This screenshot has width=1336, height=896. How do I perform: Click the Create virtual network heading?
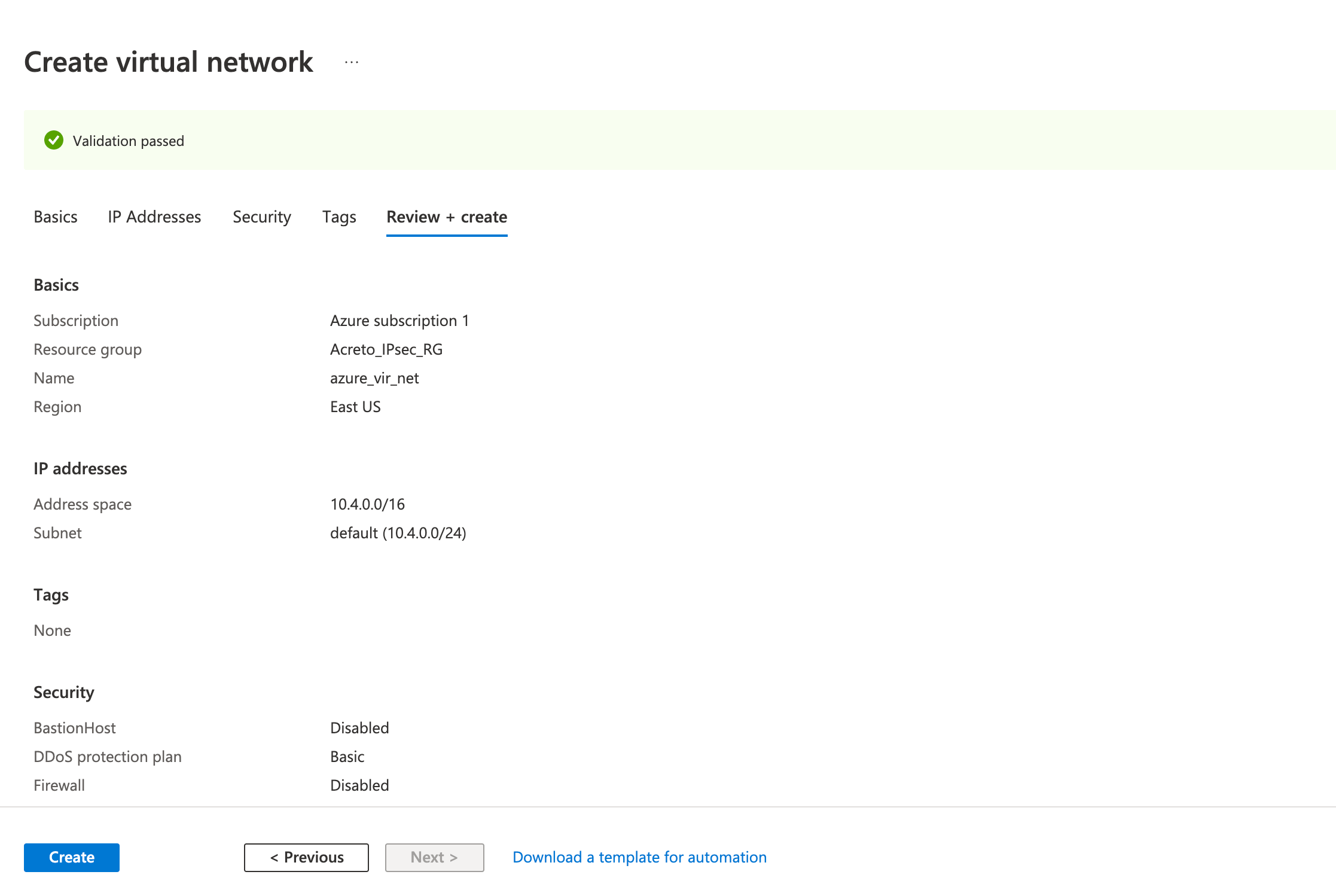(169, 62)
